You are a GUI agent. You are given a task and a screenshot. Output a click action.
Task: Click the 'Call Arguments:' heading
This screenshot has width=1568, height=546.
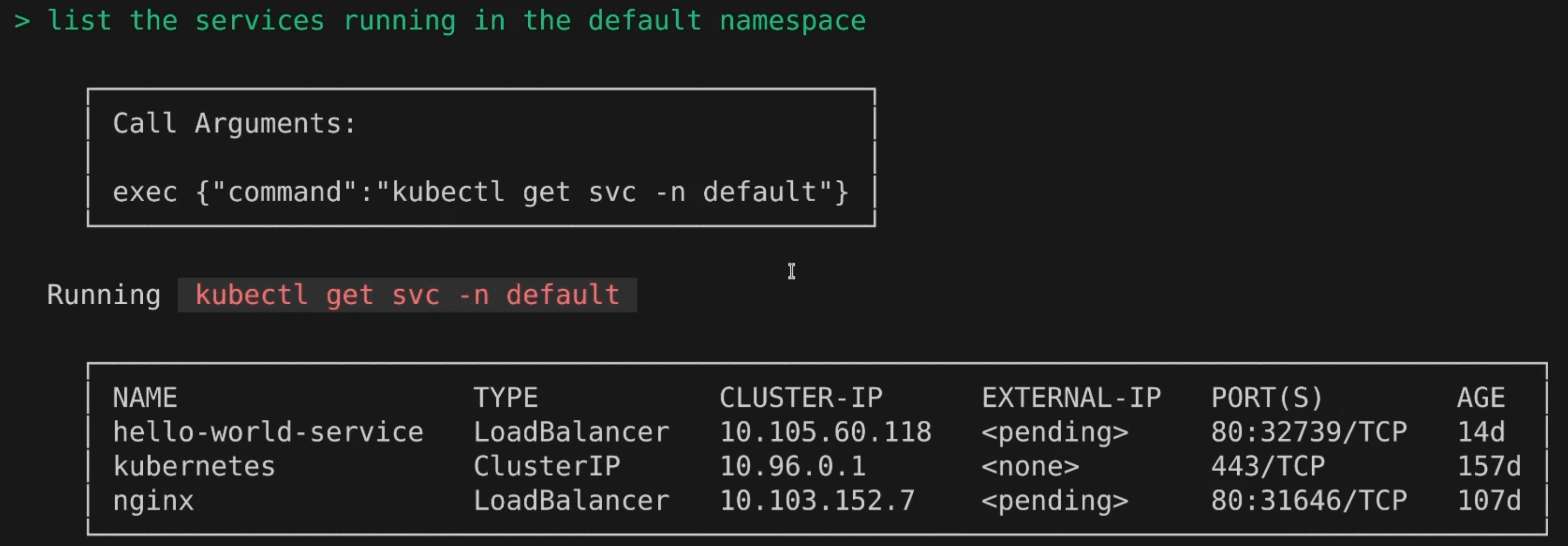[x=234, y=123]
